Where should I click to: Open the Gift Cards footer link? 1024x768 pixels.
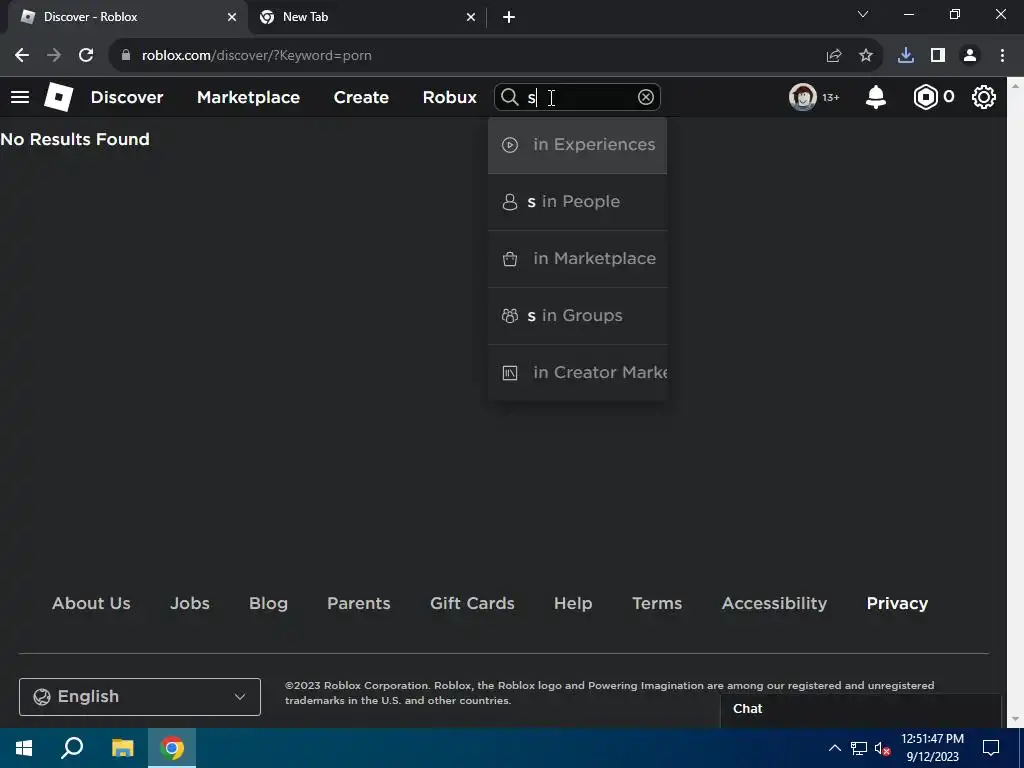(472, 603)
